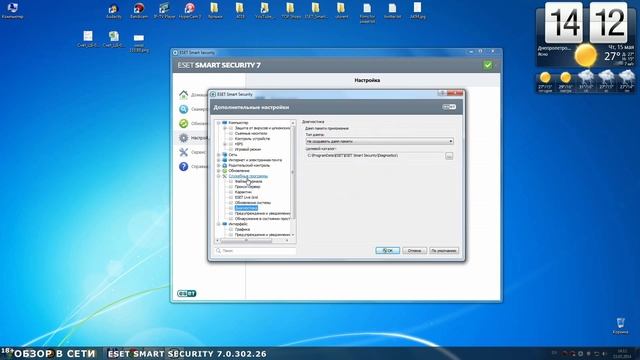This screenshot has width=640, height=360.
Task: Select the Bandicam desktop shortcut
Action: pyautogui.click(x=139, y=11)
